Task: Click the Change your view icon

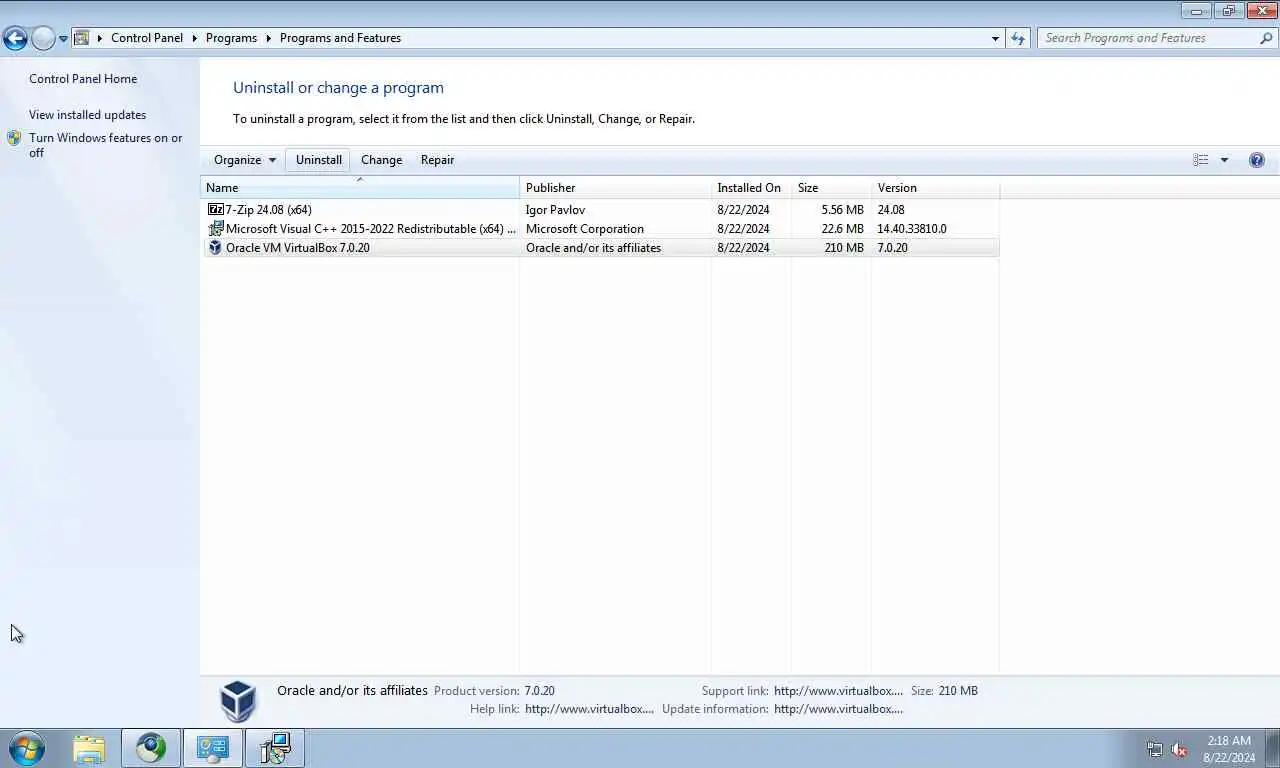Action: point(1200,160)
